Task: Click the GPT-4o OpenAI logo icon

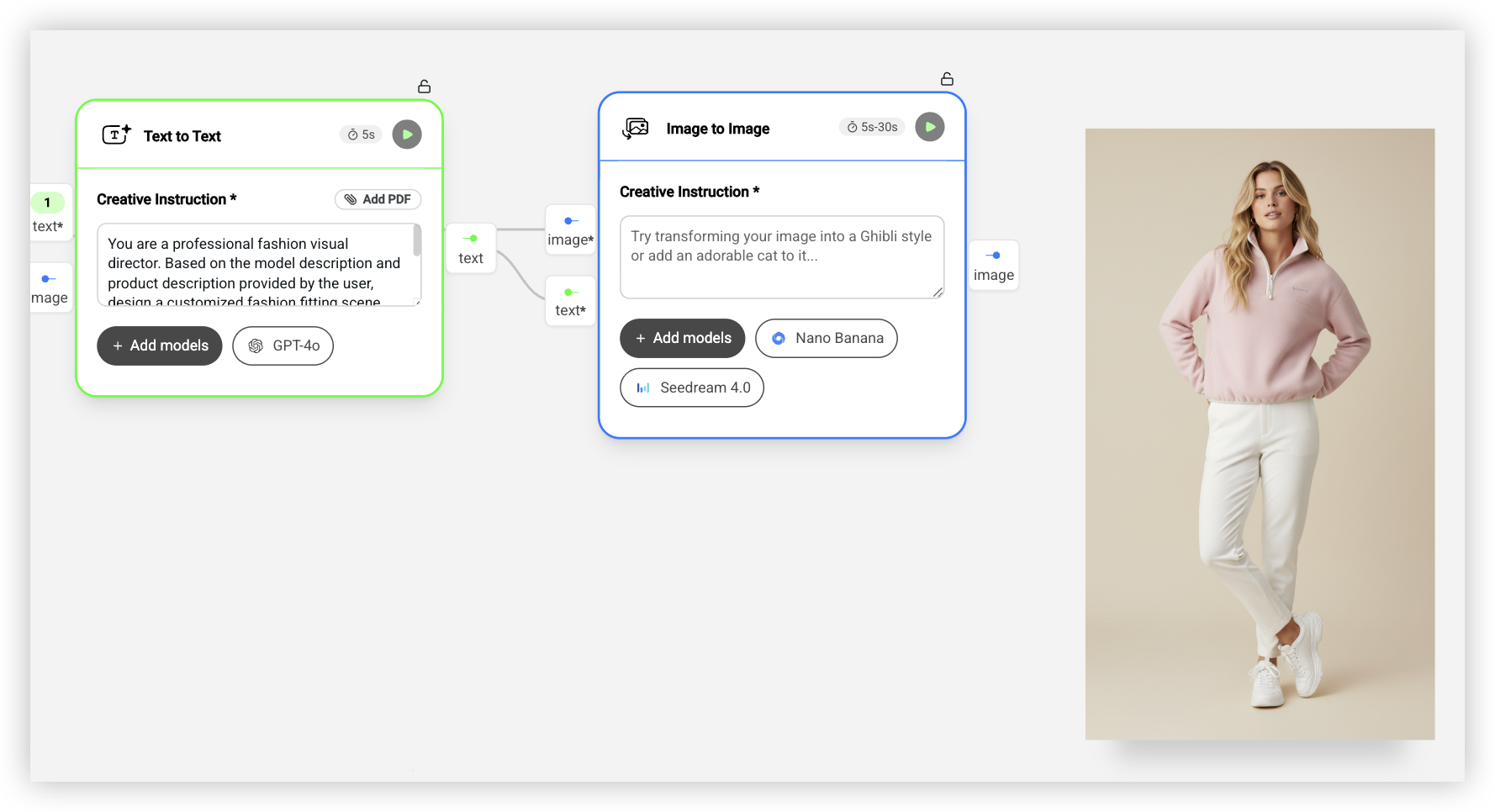Action: [256, 345]
